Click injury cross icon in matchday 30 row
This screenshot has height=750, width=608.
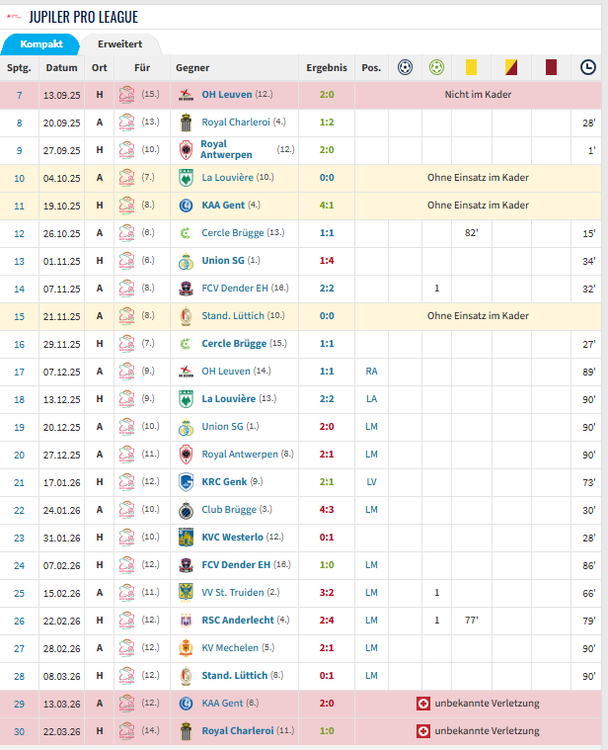[x=423, y=731]
